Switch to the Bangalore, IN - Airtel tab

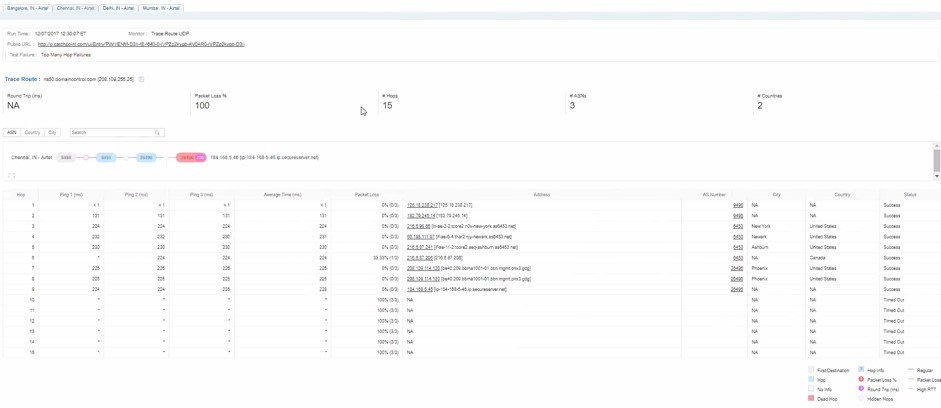(x=27, y=8)
